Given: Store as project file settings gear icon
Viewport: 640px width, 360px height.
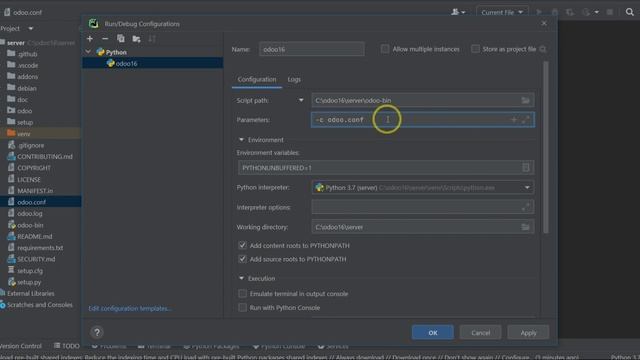Looking at the screenshot, I should pos(543,49).
